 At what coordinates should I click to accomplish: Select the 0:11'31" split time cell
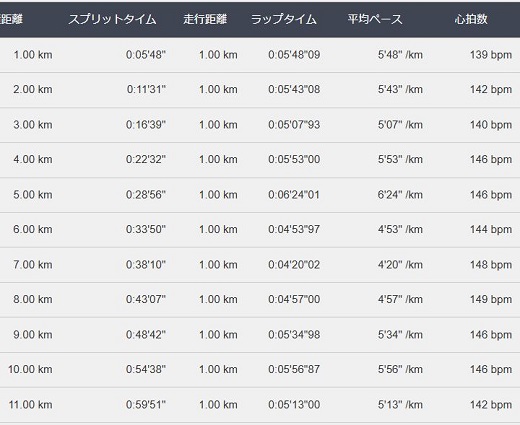pyautogui.click(x=146, y=89)
